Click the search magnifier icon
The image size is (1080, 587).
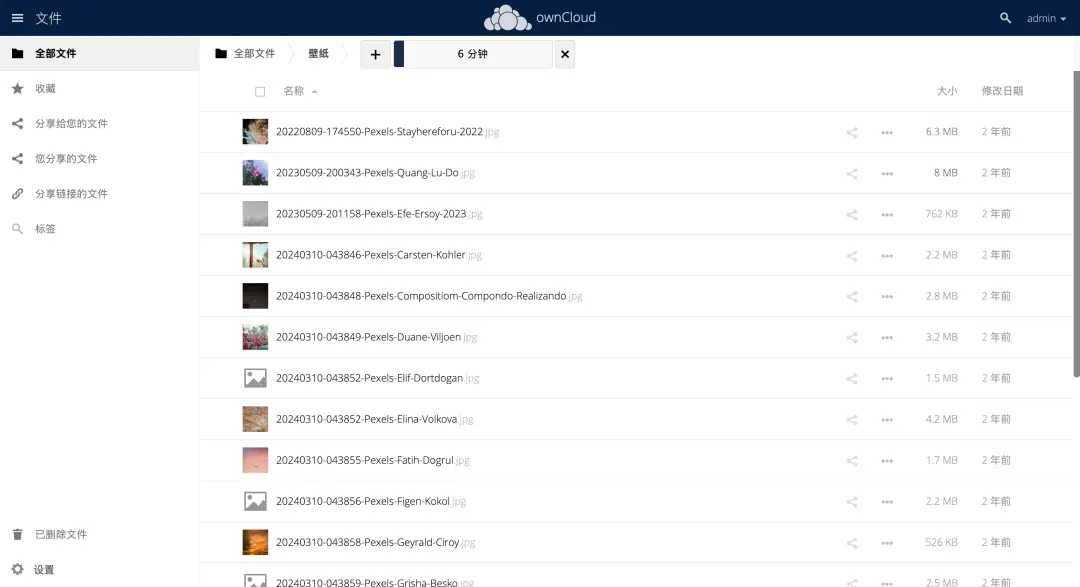point(1005,18)
